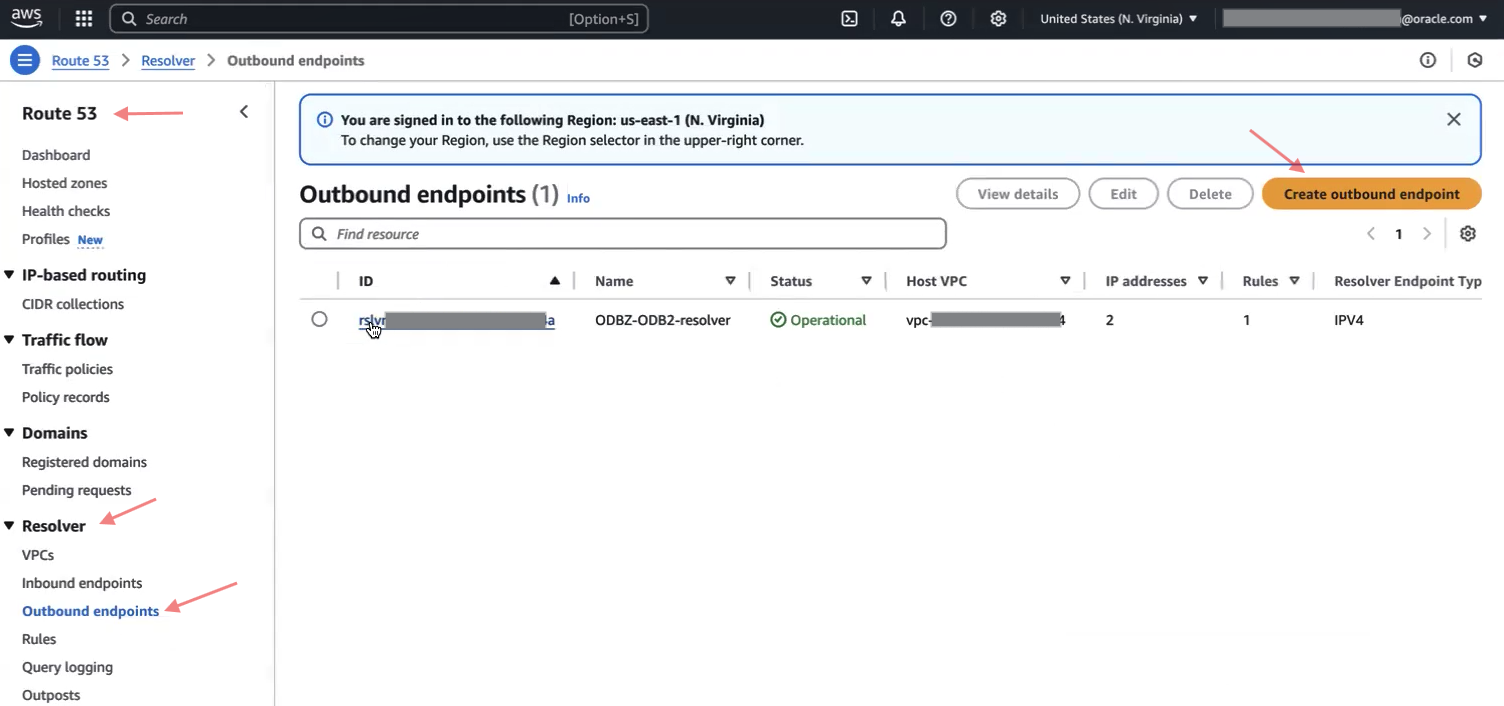The image size is (1504, 706).
Task: Open Pending requests
Action: click(77, 490)
